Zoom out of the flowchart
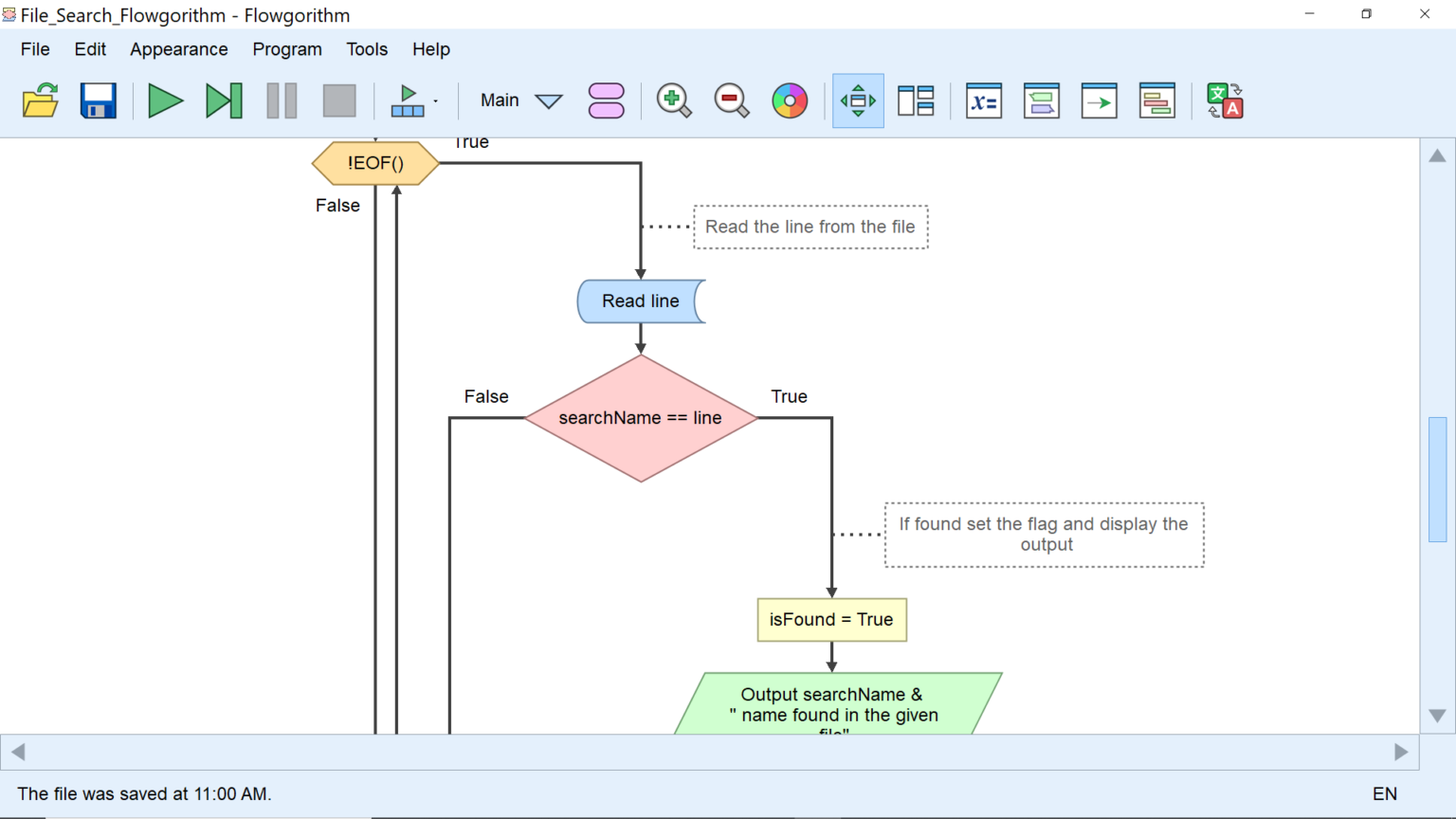The image size is (1456, 819). click(731, 100)
